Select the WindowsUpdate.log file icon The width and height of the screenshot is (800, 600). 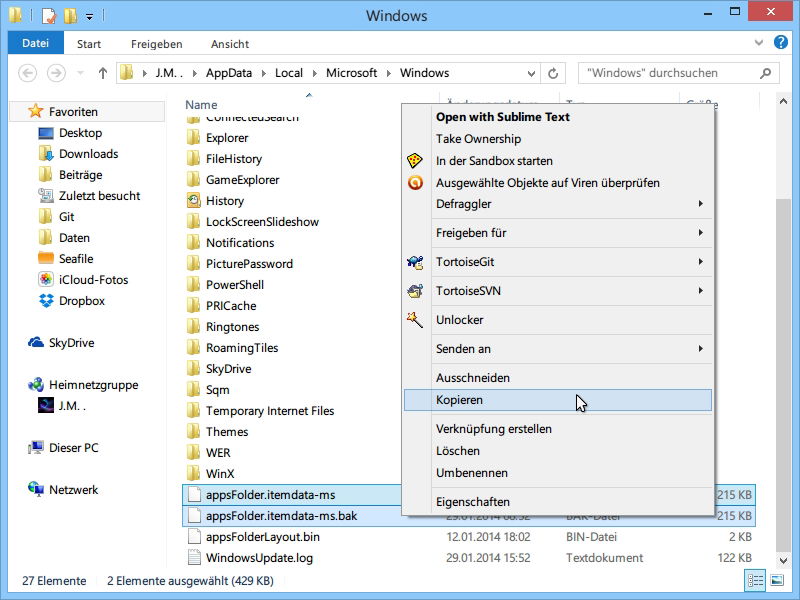(x=194, y=558)
